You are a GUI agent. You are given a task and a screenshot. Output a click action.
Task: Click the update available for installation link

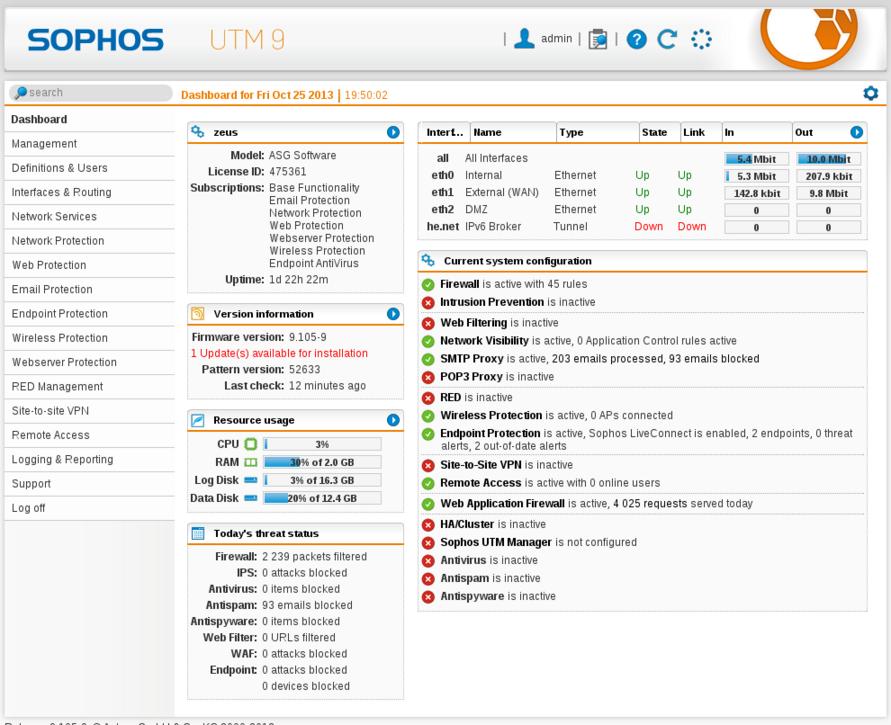tap(279, 353)
